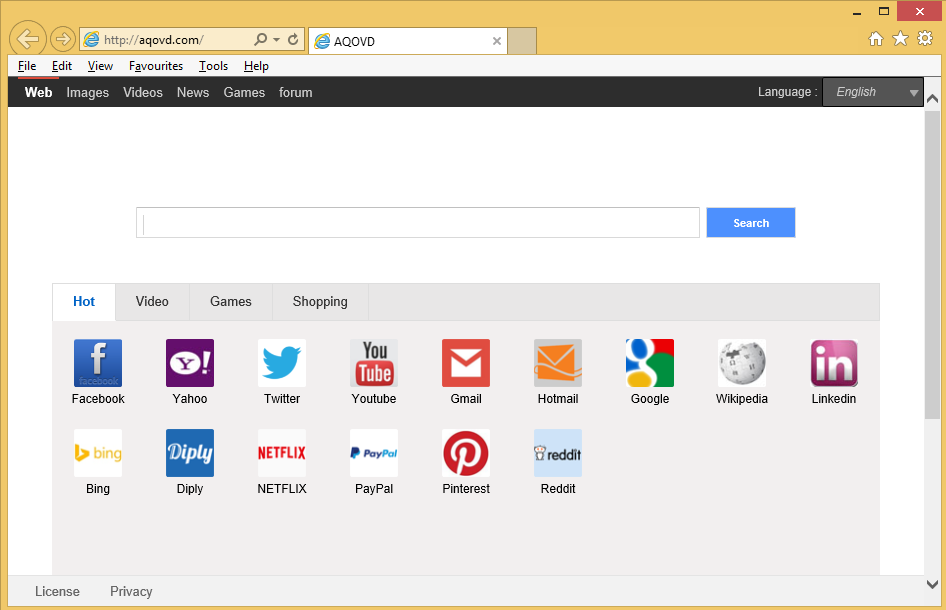Open the Hotmail shortcut icon
The width and height of the screenshot is (946, 610).
point(558,363)
